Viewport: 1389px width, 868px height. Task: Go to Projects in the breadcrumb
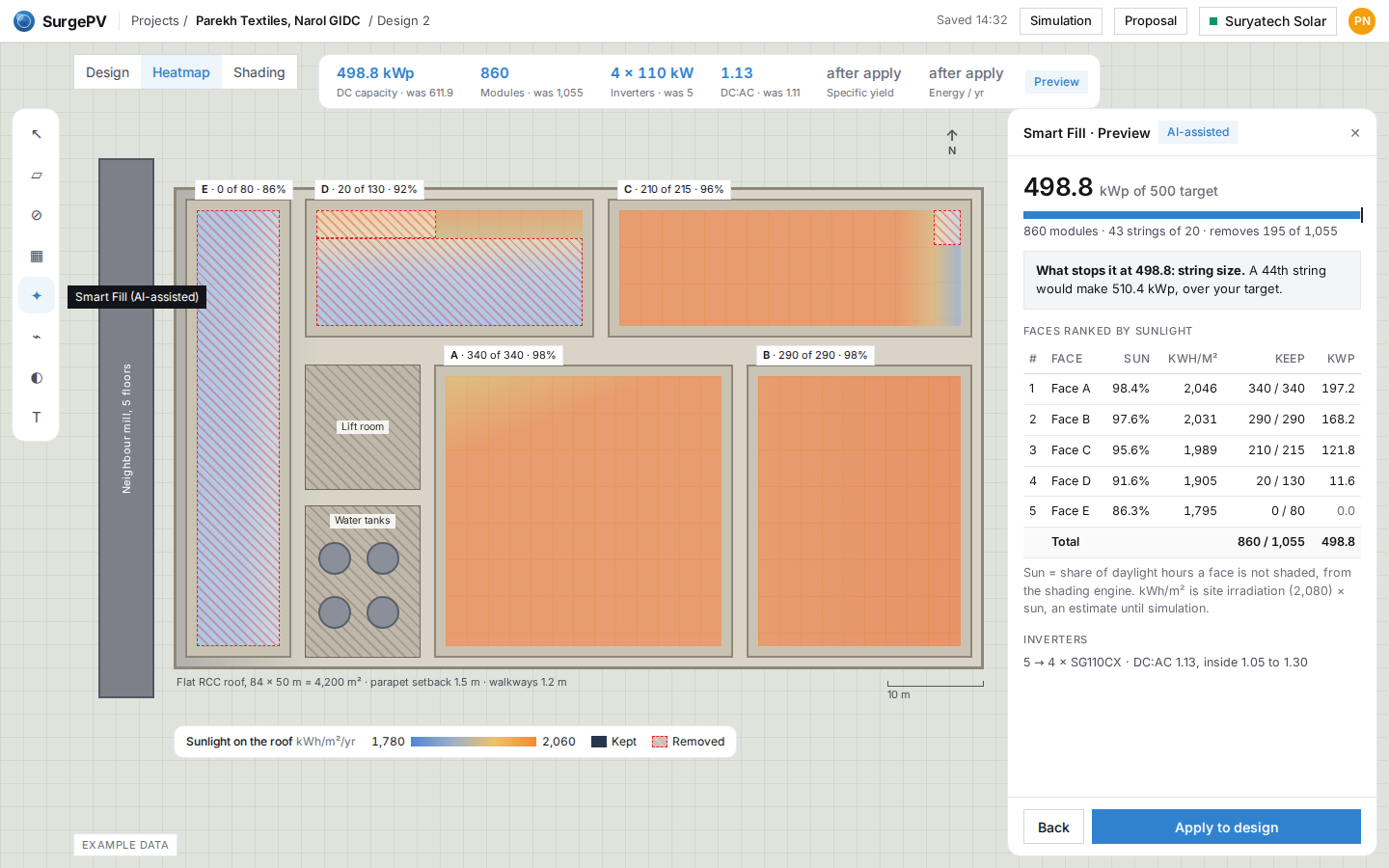coord(155,21)
